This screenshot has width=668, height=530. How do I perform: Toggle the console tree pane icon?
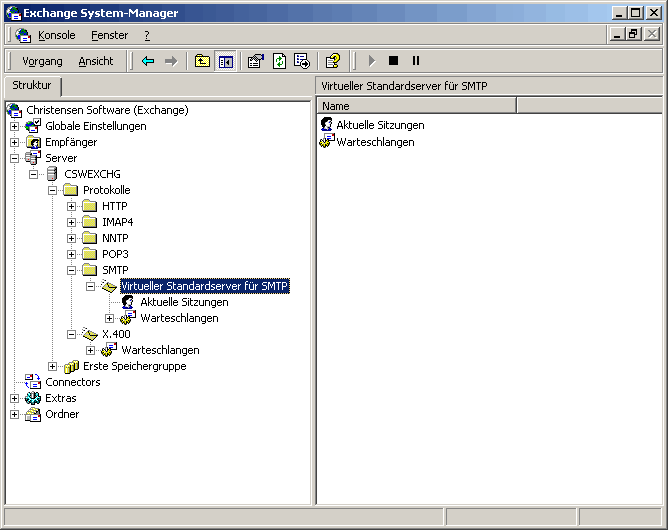point(225,61)
